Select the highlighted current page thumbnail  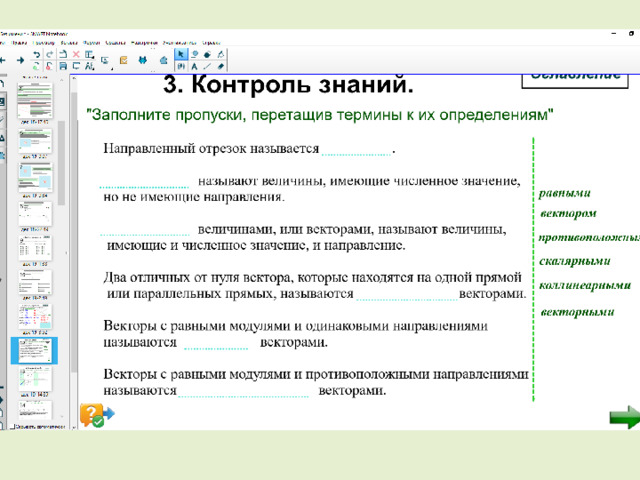point(34,351)
